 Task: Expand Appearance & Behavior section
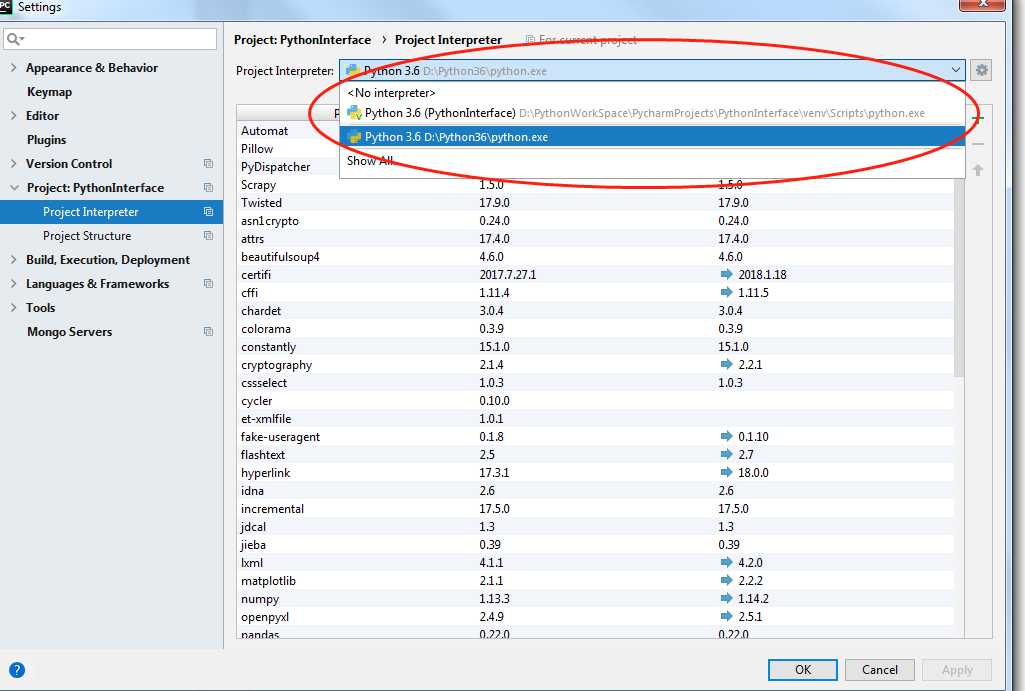(x=13, y=67)
